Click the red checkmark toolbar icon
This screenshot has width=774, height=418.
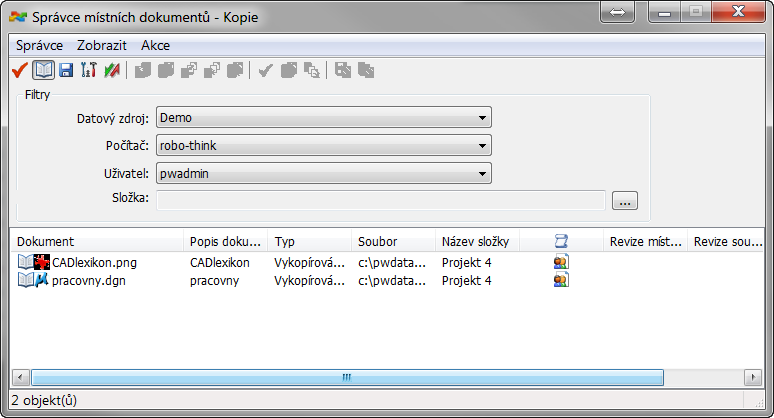[18, 70]
